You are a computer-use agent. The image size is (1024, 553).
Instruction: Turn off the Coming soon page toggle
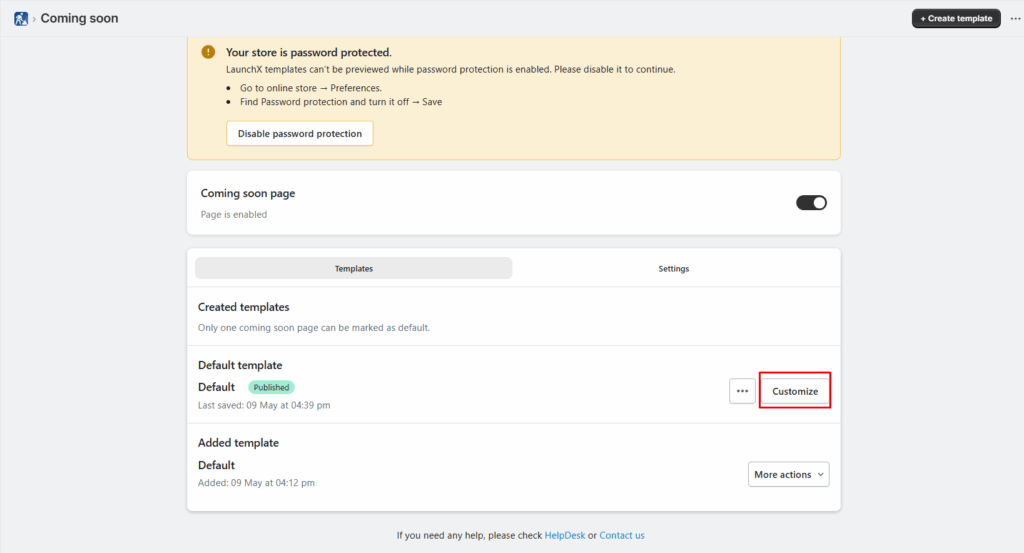pos(811,203)
